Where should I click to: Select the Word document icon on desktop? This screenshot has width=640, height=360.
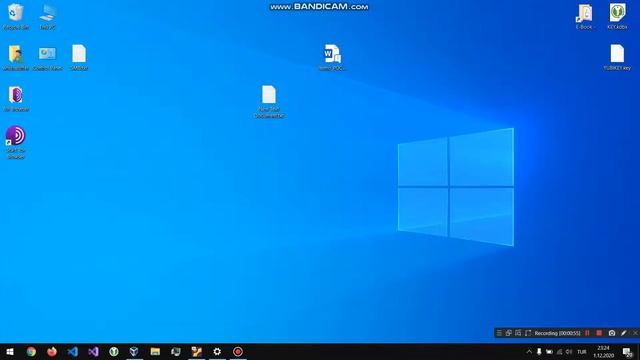click(332, 57)
